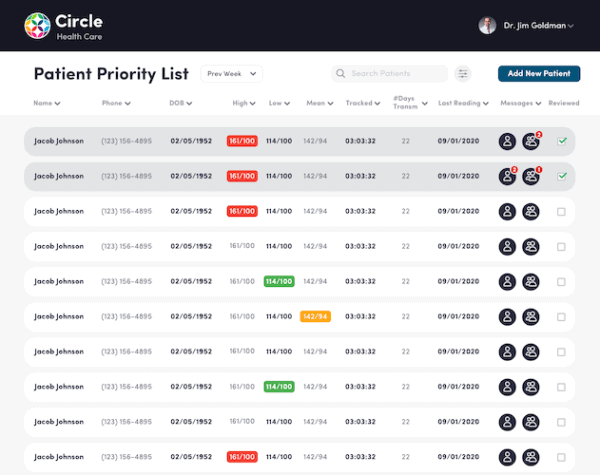Open group message icon in fourth row

531,246
